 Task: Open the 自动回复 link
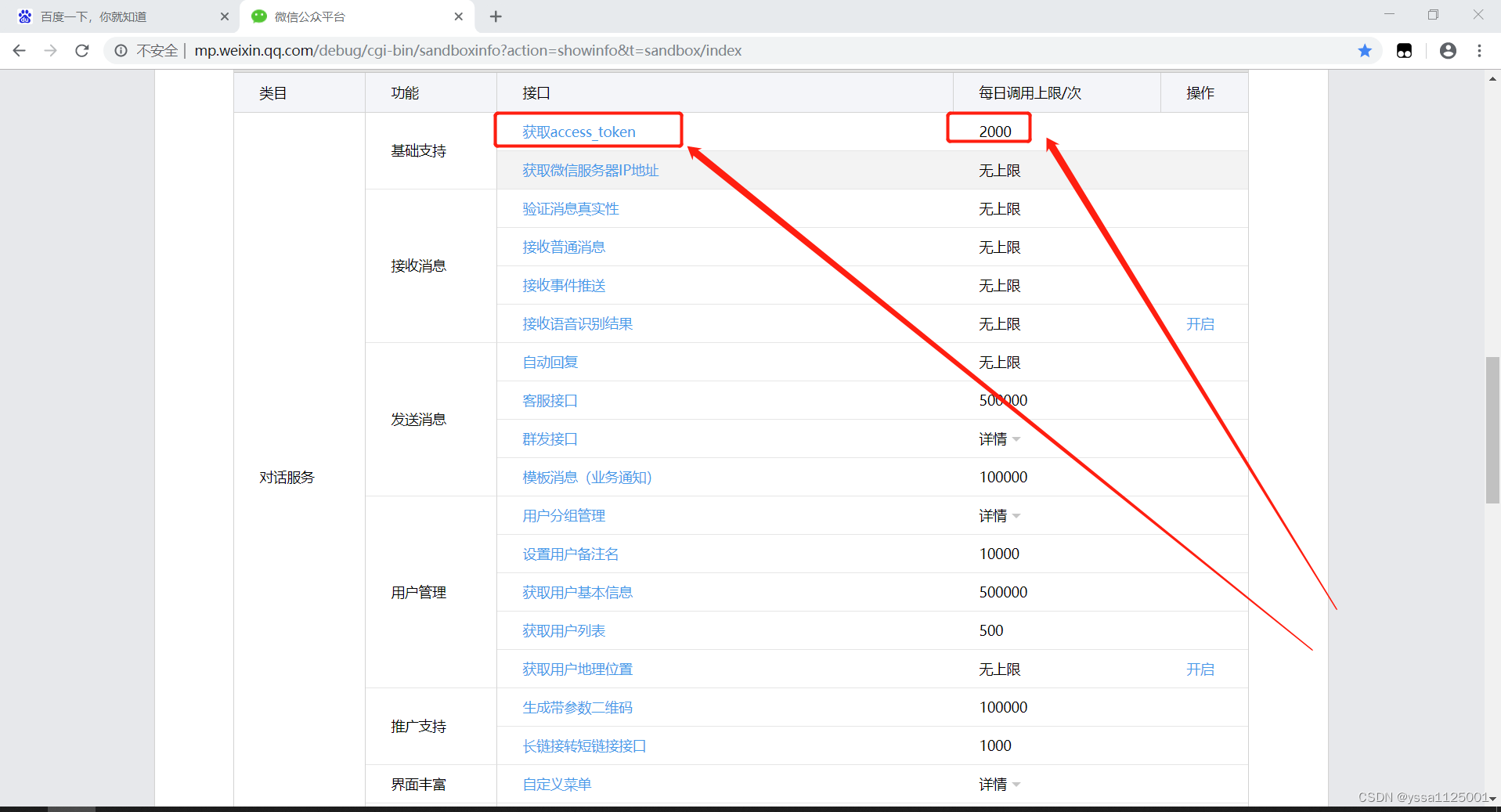550,363
